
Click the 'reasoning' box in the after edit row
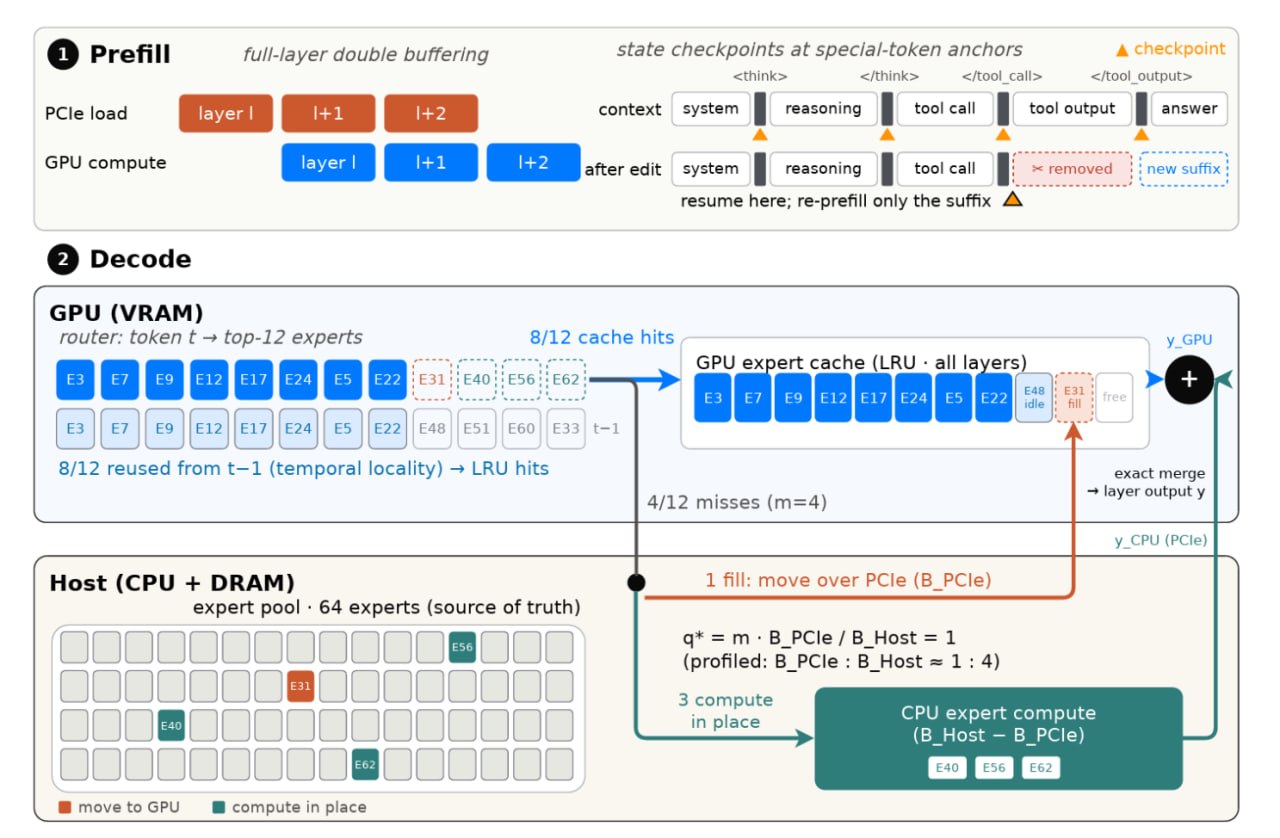(823, 169)
